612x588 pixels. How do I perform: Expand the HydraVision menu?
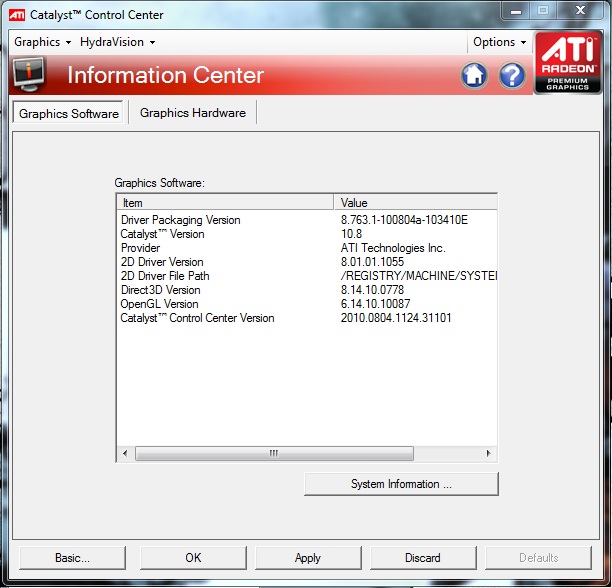coord(118,42)
